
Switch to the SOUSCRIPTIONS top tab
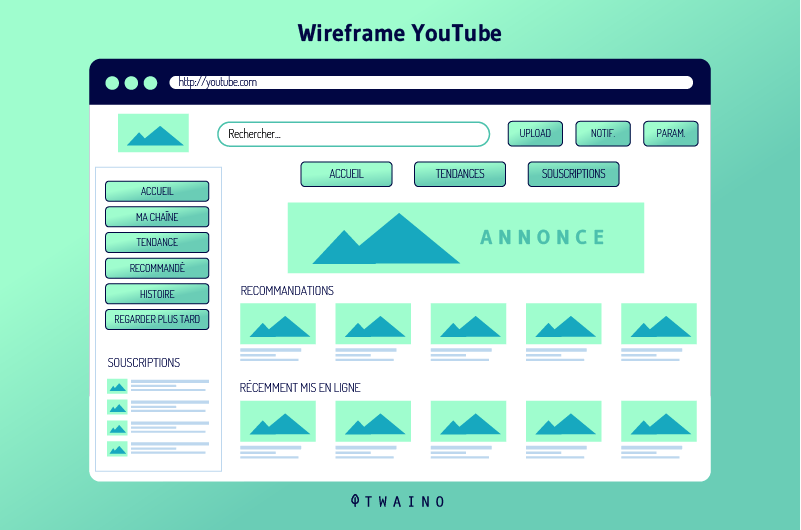pos(574,174)
